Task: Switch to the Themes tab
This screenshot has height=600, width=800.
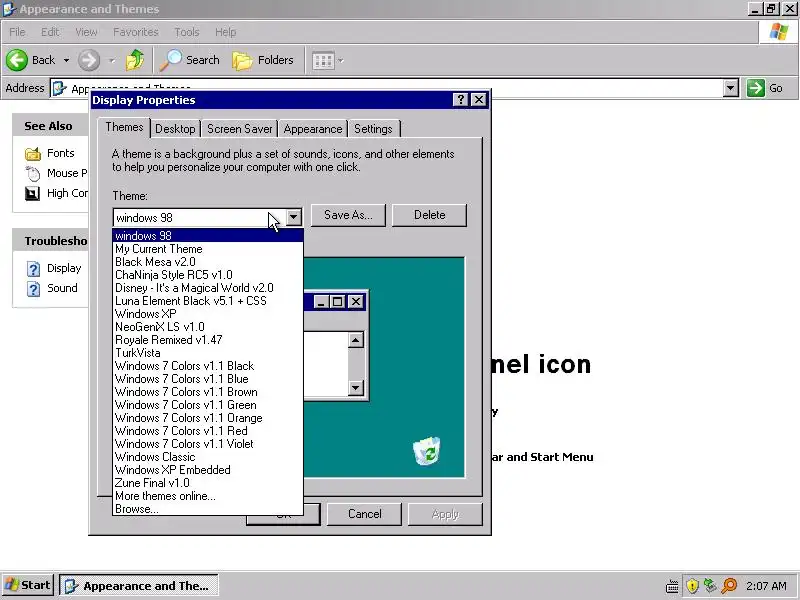Action: (124, 127)
